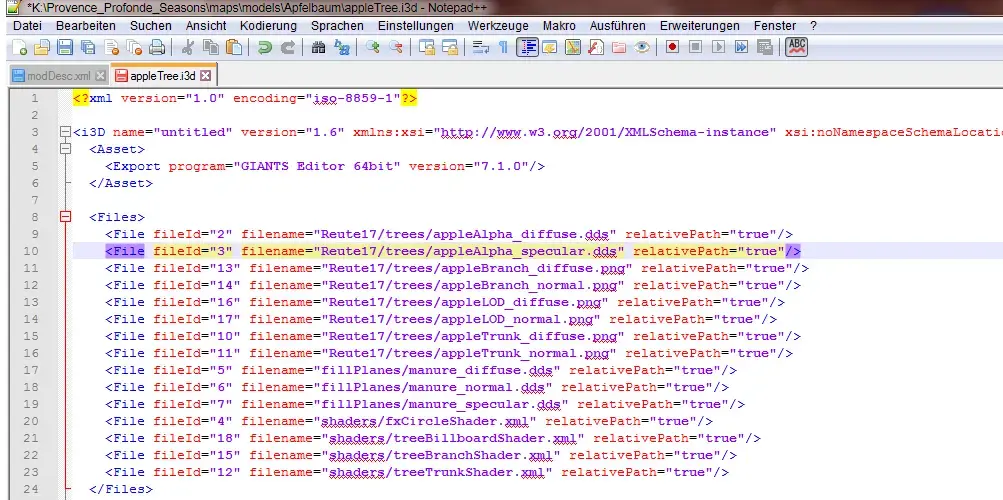Click the Open file folder icon
Image resolution: width=1003 pixels, height=500 pixels.
(41, 47)
